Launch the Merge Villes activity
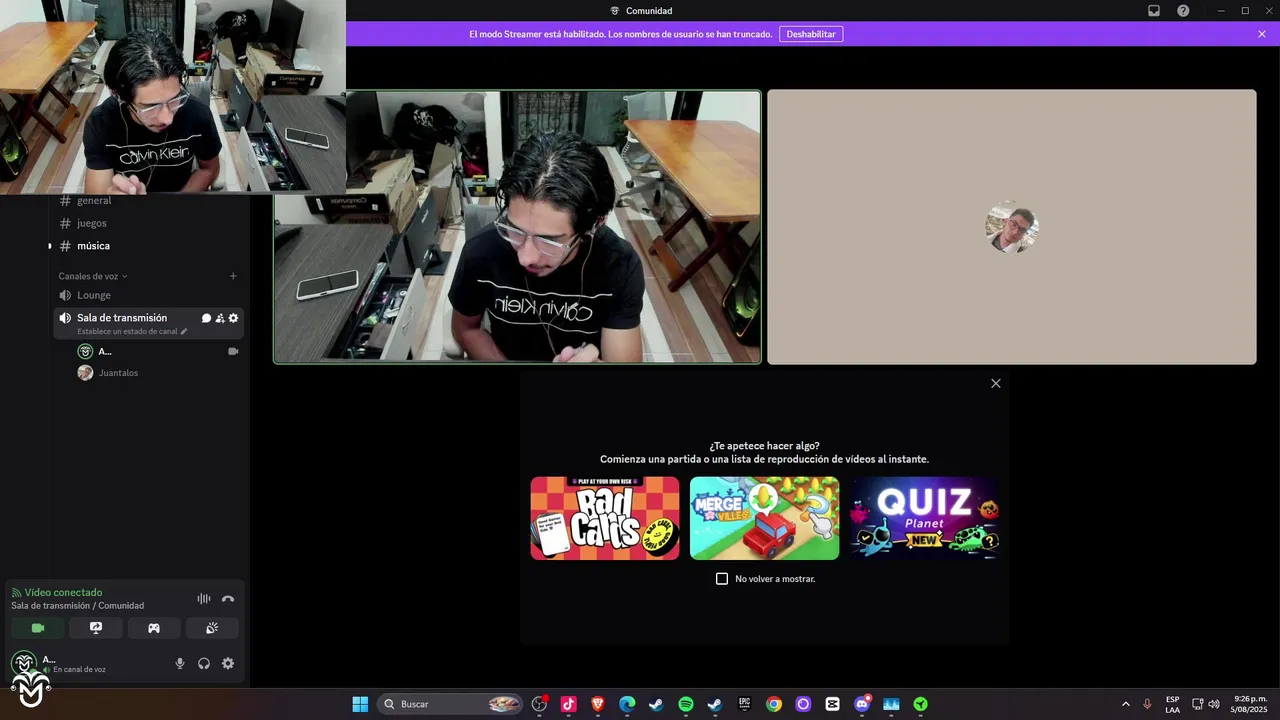The height and width of the screenshot is (720, 1280). pyautogui.click(x=765, y=518)
